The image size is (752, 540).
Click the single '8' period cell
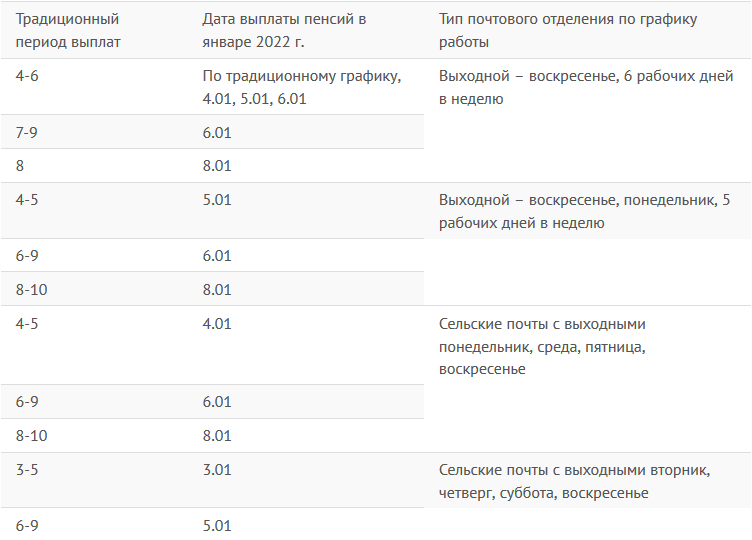pyautogui.click(x=20, y=166)
